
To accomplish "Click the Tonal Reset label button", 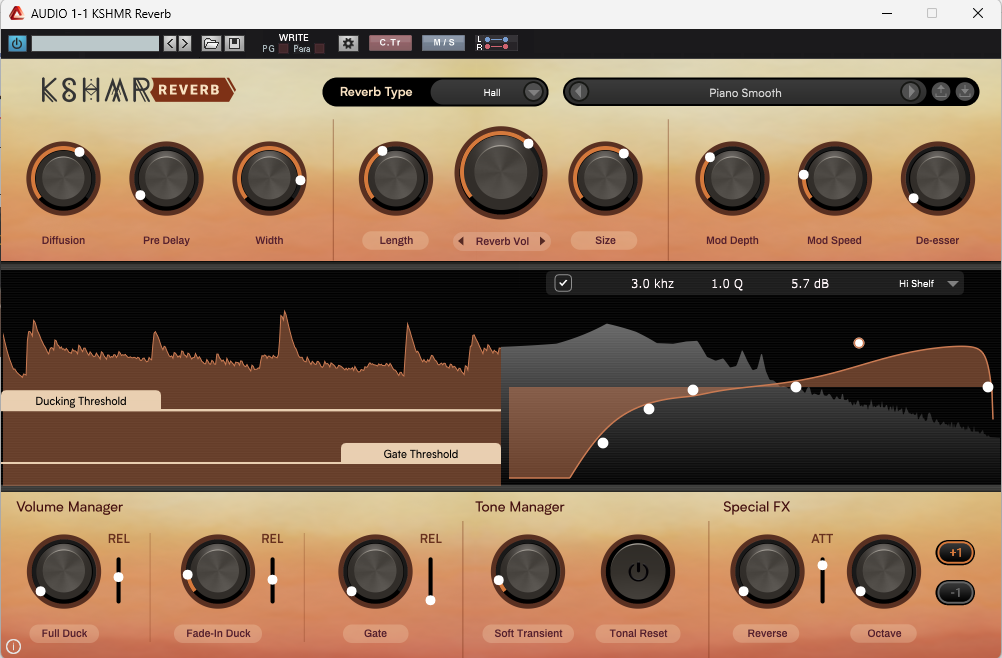I will click(x=638, y=633).
